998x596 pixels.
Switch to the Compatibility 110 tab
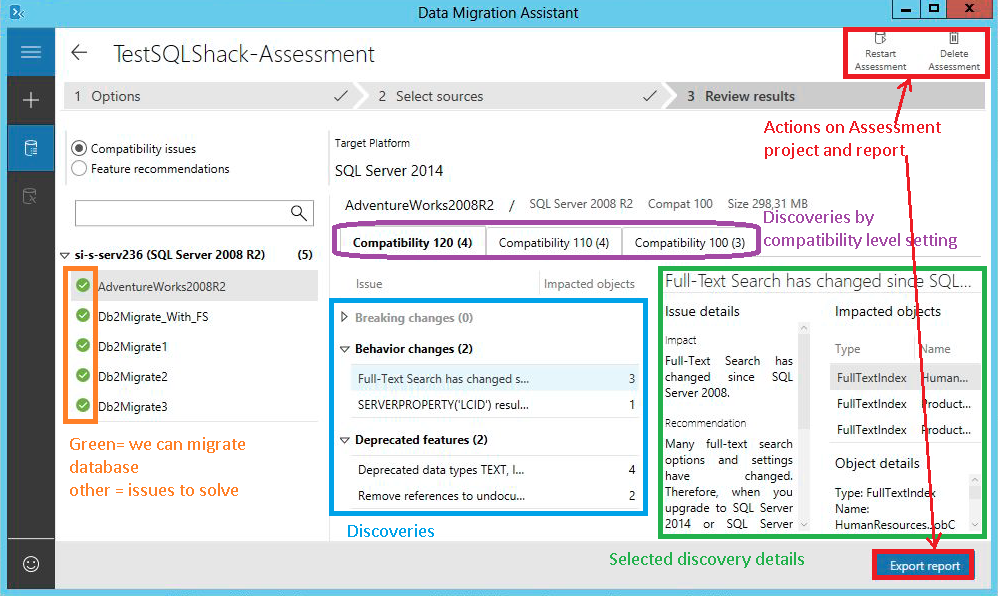click(x=553, y=243)
